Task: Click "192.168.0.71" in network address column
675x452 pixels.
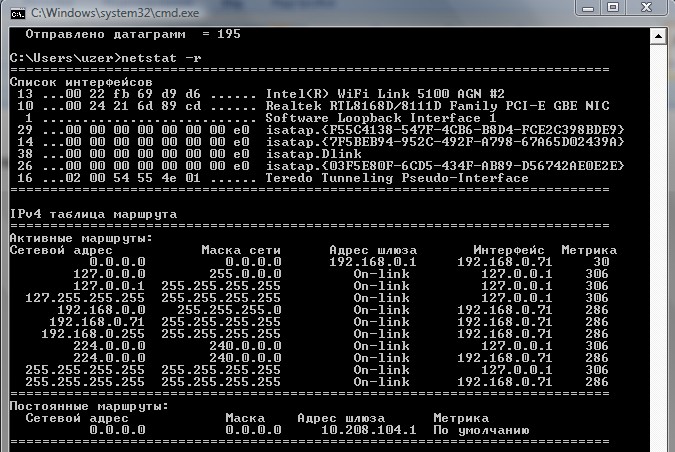Action: 97,322
